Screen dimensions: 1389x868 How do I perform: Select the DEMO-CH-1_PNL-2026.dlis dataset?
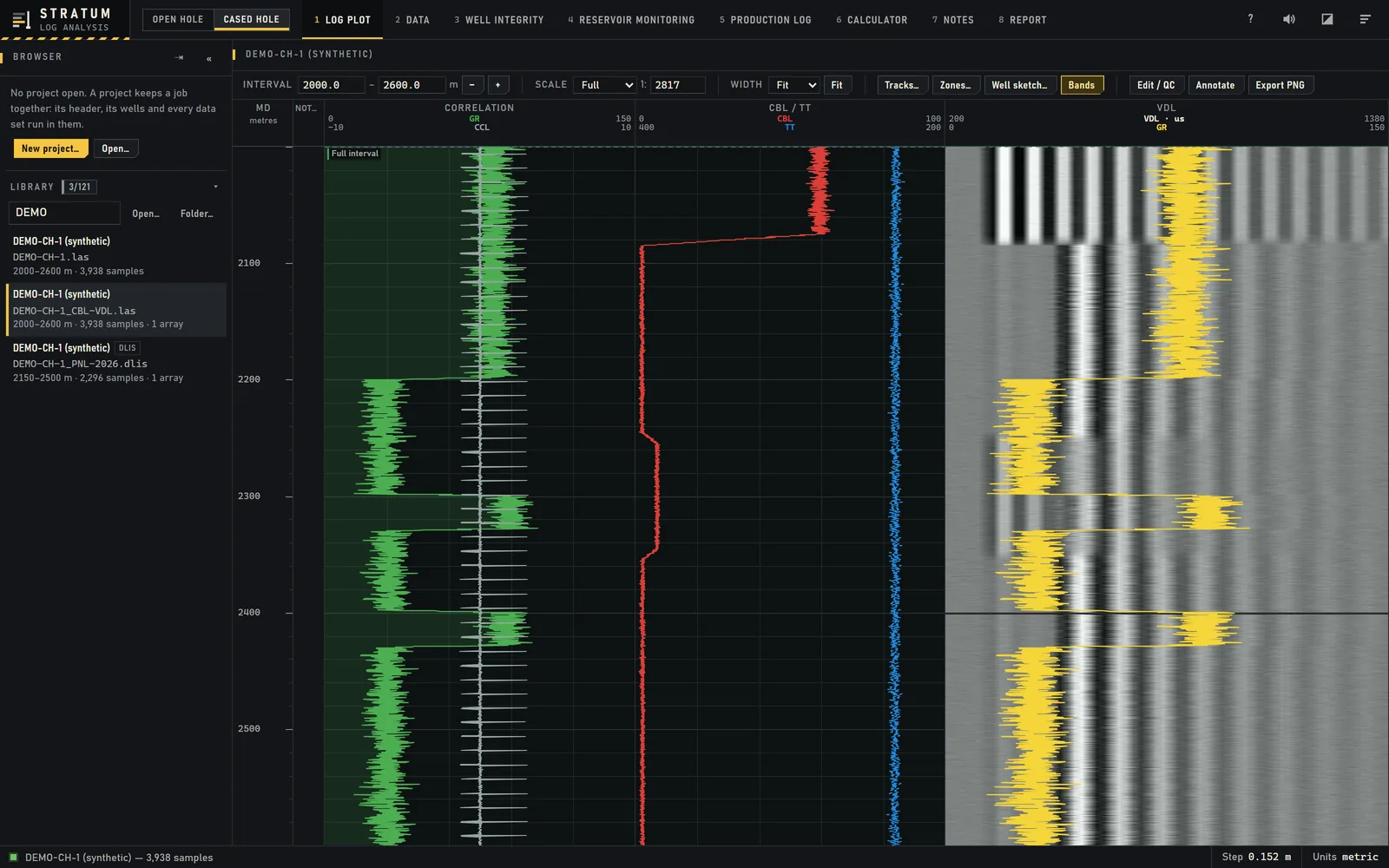coord(116,363)
